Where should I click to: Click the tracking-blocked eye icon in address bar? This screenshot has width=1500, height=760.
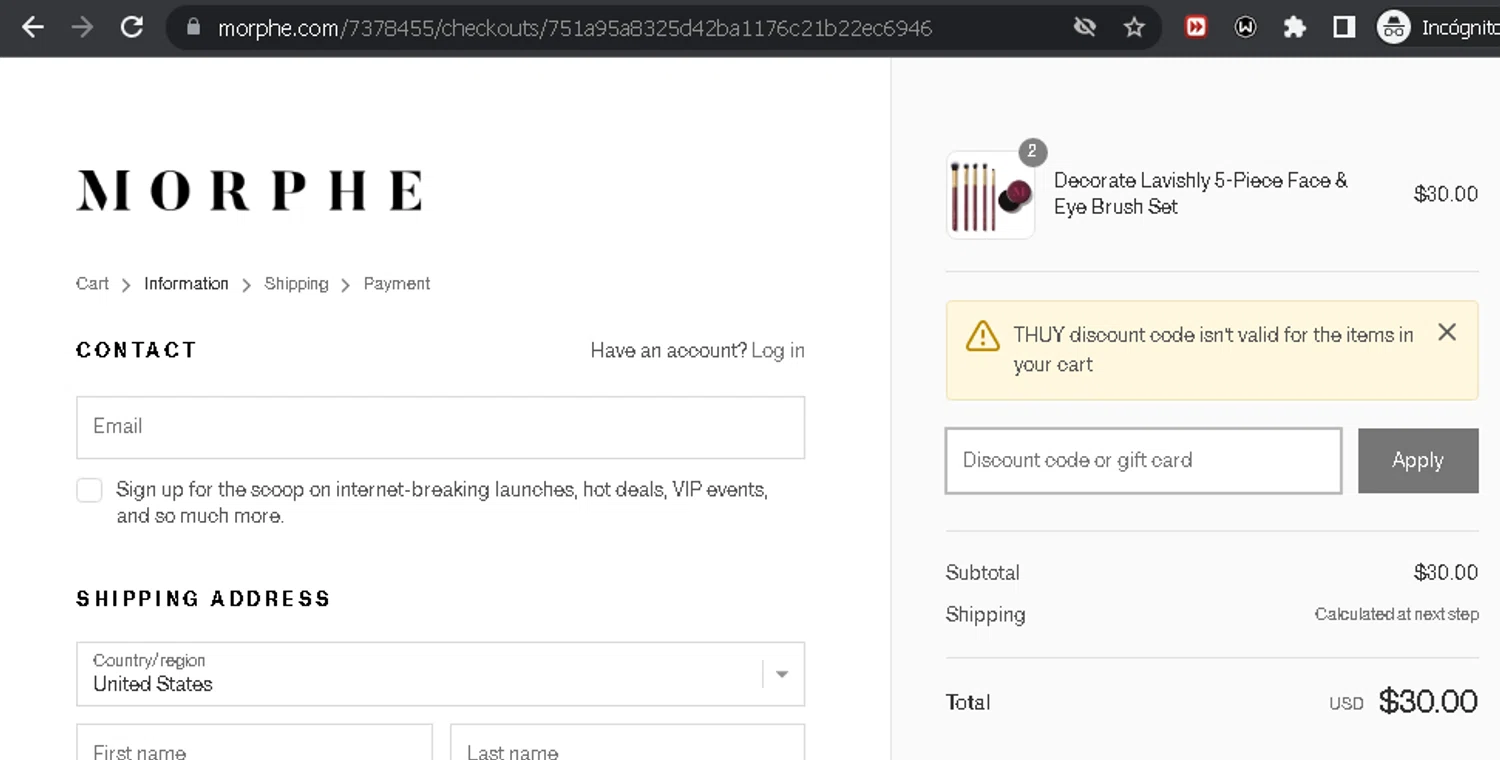click(x=1085, y=27)
